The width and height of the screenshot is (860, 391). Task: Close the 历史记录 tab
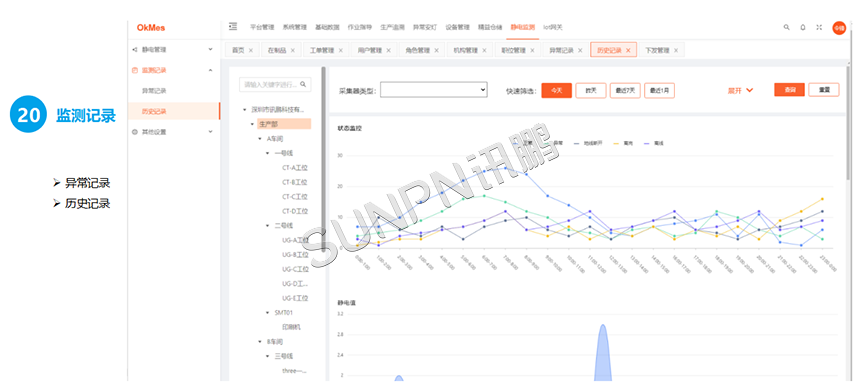click(x=628, y=50)
